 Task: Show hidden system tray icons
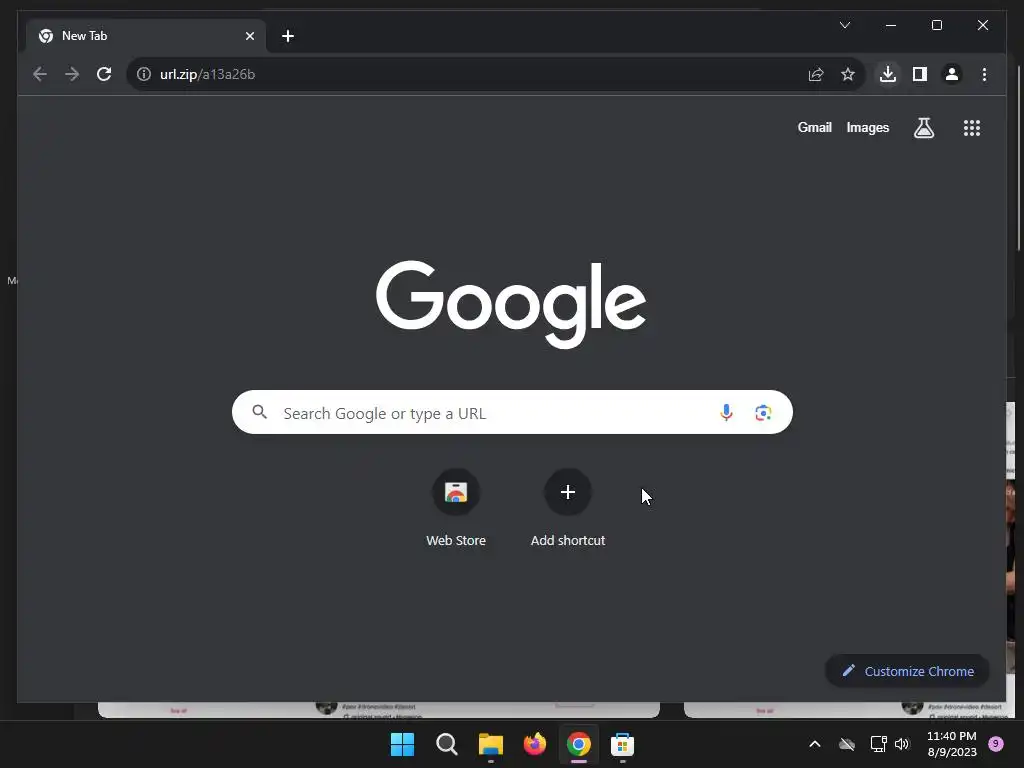(815, 744)
